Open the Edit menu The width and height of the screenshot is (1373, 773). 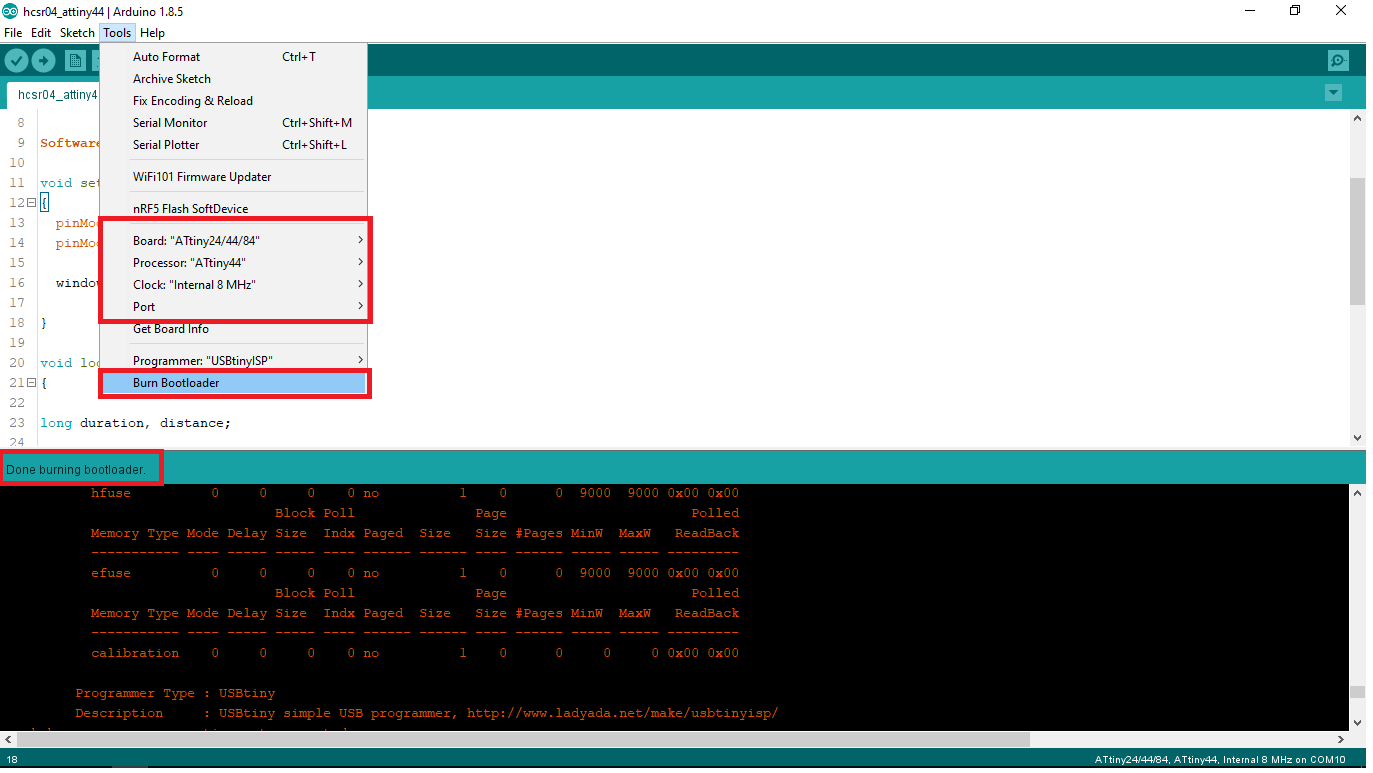click(41, 33)
